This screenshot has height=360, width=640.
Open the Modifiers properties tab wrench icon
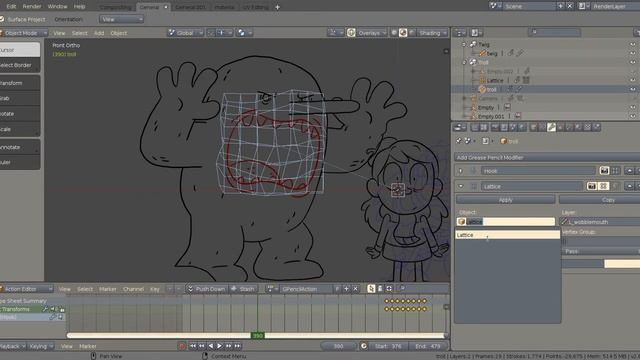pyautogui.click(x=551, y=127)
